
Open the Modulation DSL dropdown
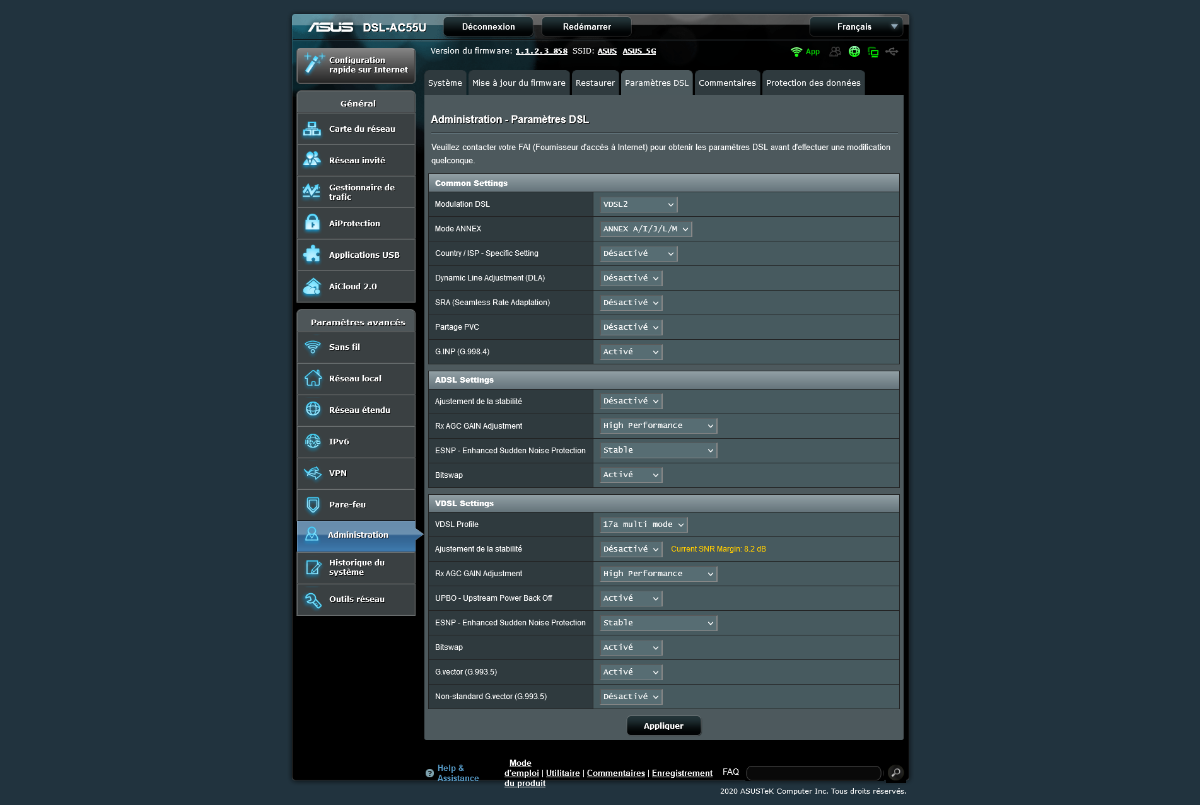pos(638,204)
